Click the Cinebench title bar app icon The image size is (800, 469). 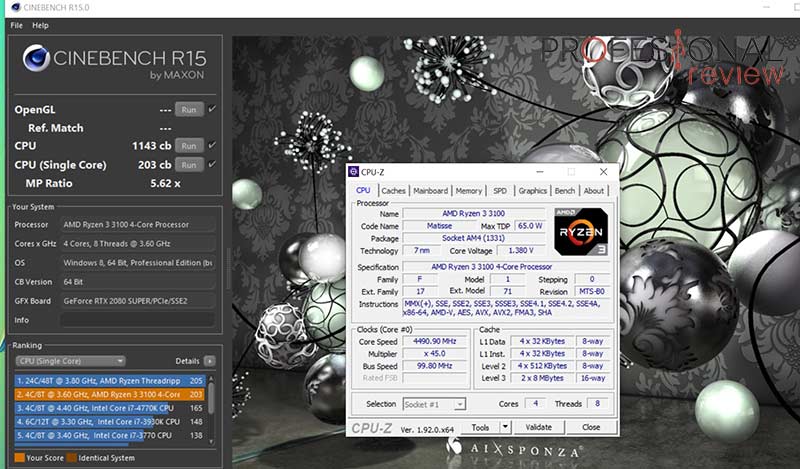(15, 7)
